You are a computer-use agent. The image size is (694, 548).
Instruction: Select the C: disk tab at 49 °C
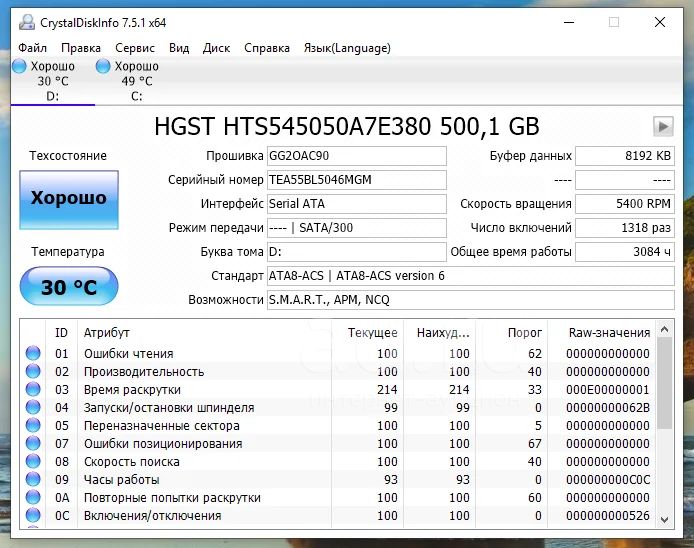coord(137,81)
